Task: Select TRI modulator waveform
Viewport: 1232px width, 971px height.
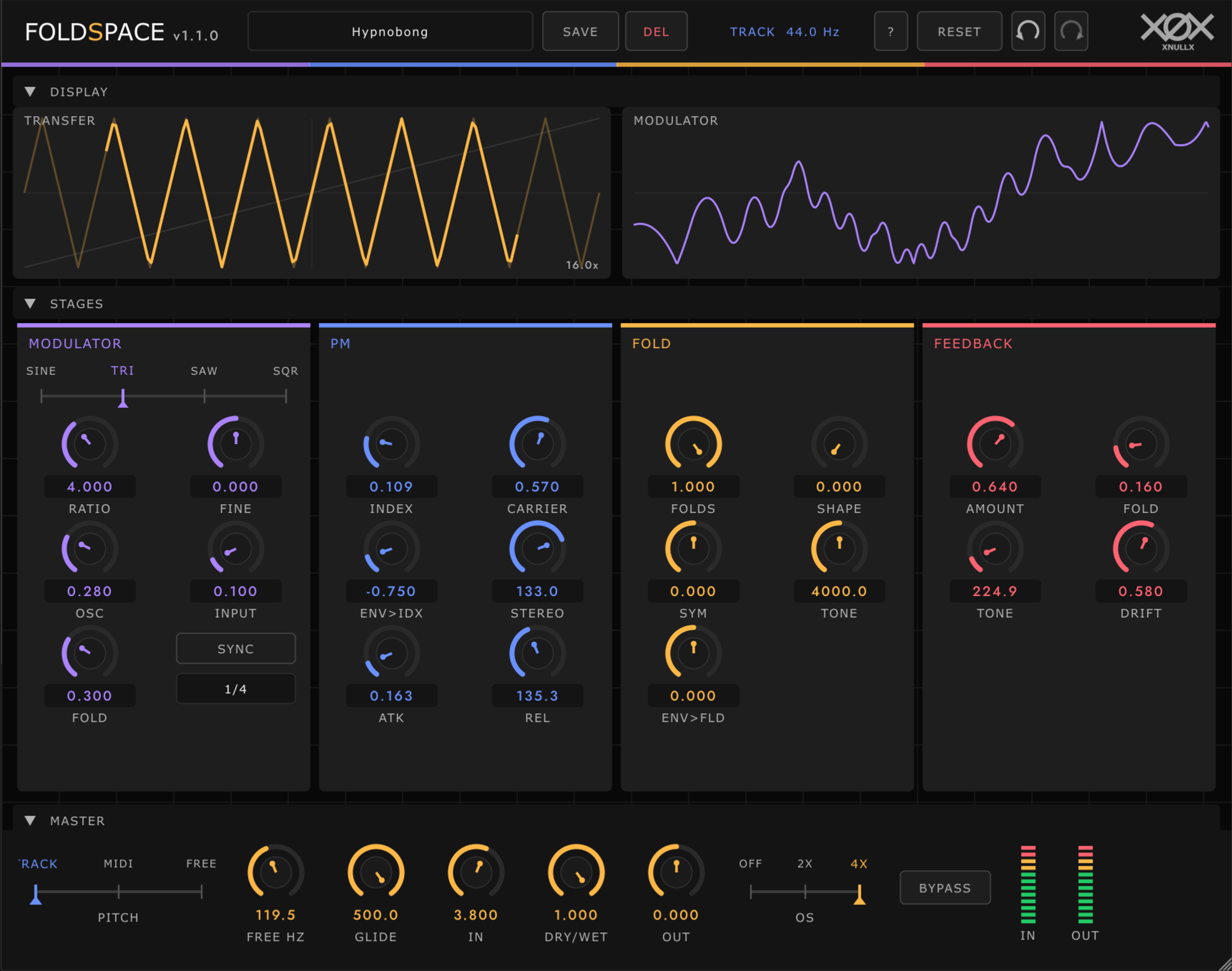Action: click(x=122, y=371)
